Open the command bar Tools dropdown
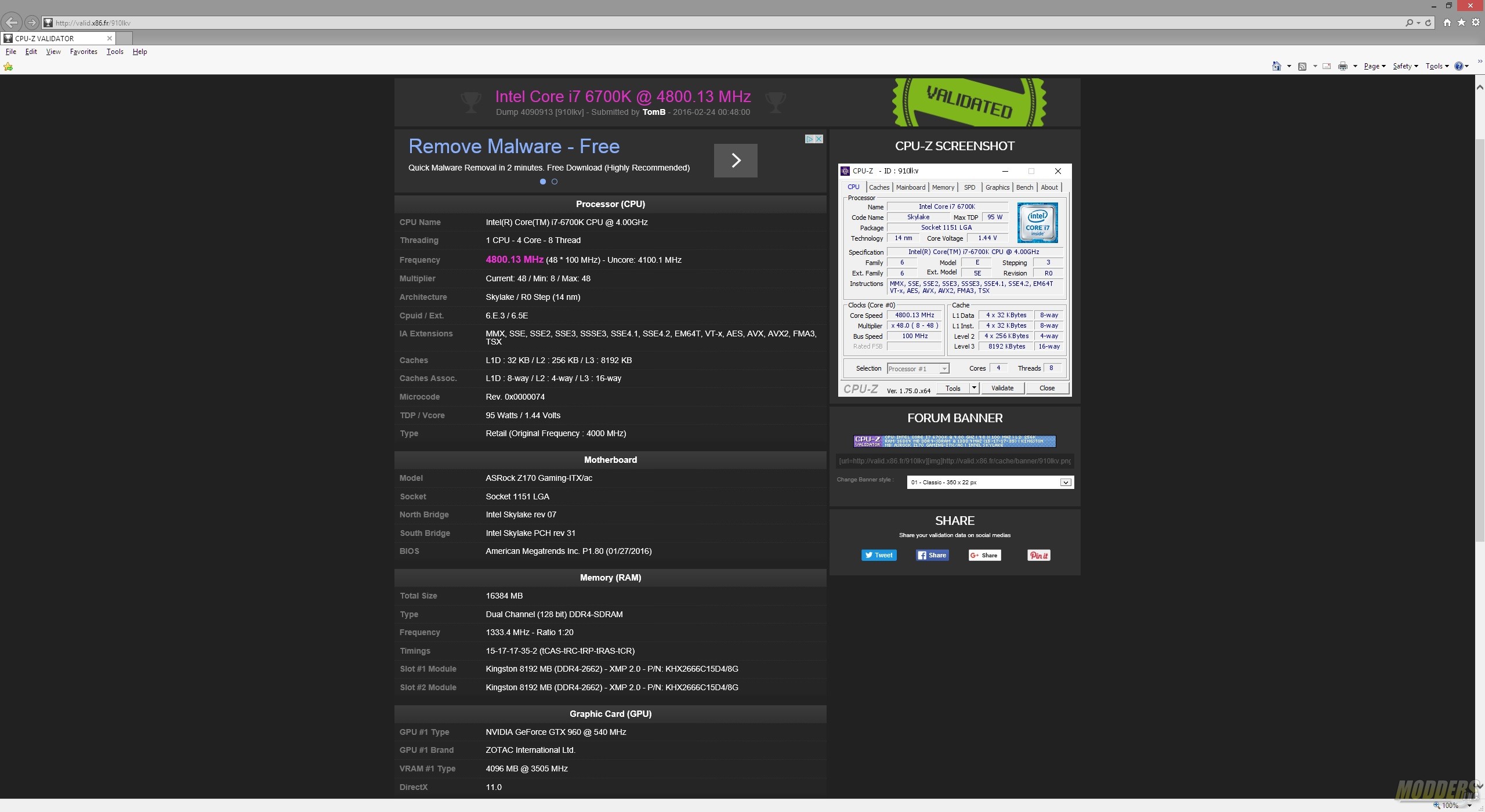 click(1437, 66)
